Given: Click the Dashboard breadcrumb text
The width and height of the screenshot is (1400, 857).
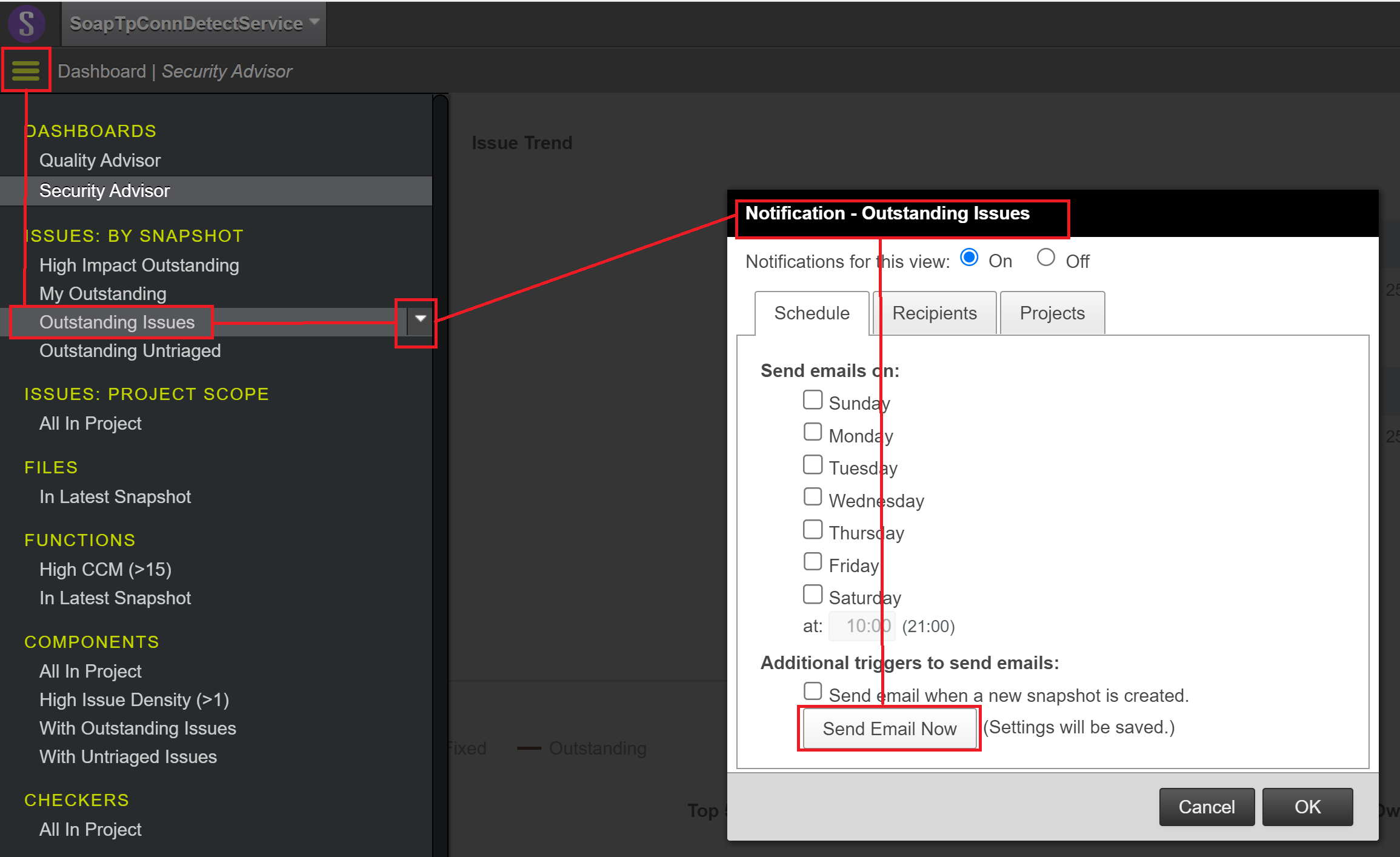Looking at the screenshot, I should [102, 72].
